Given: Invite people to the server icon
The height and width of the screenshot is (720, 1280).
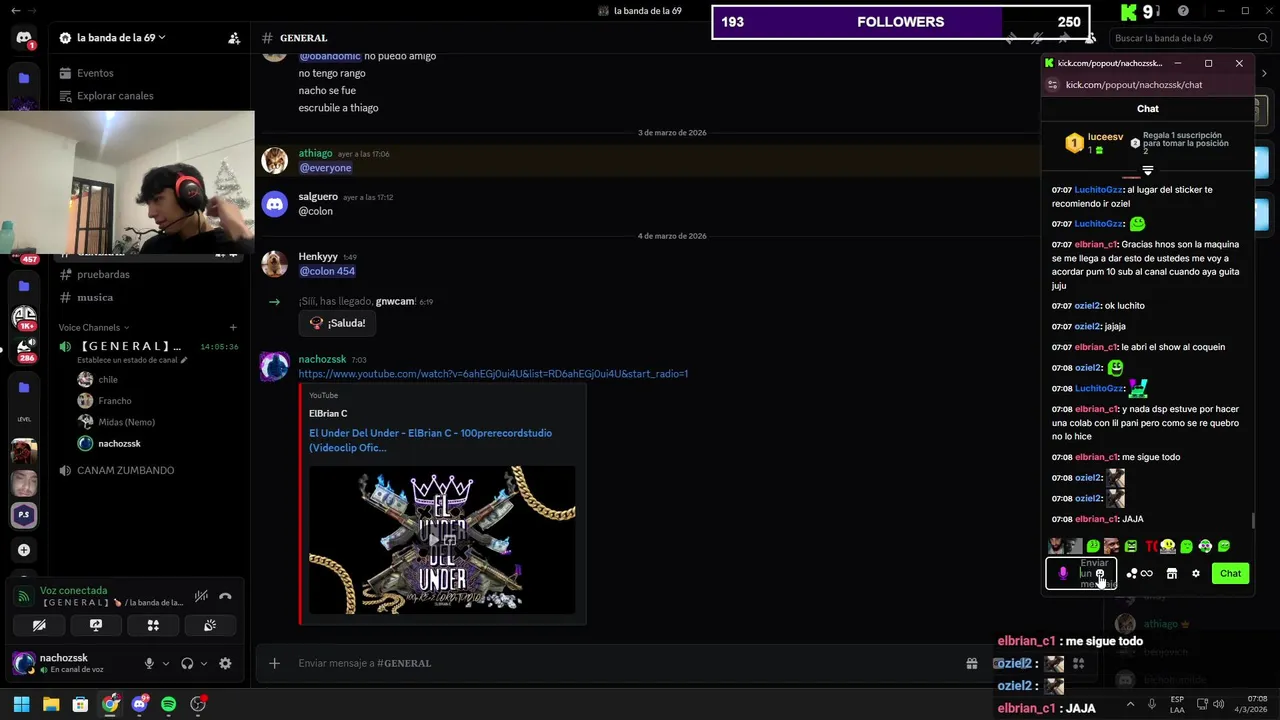Looking at the screenshot, I should tap(234, 38).
